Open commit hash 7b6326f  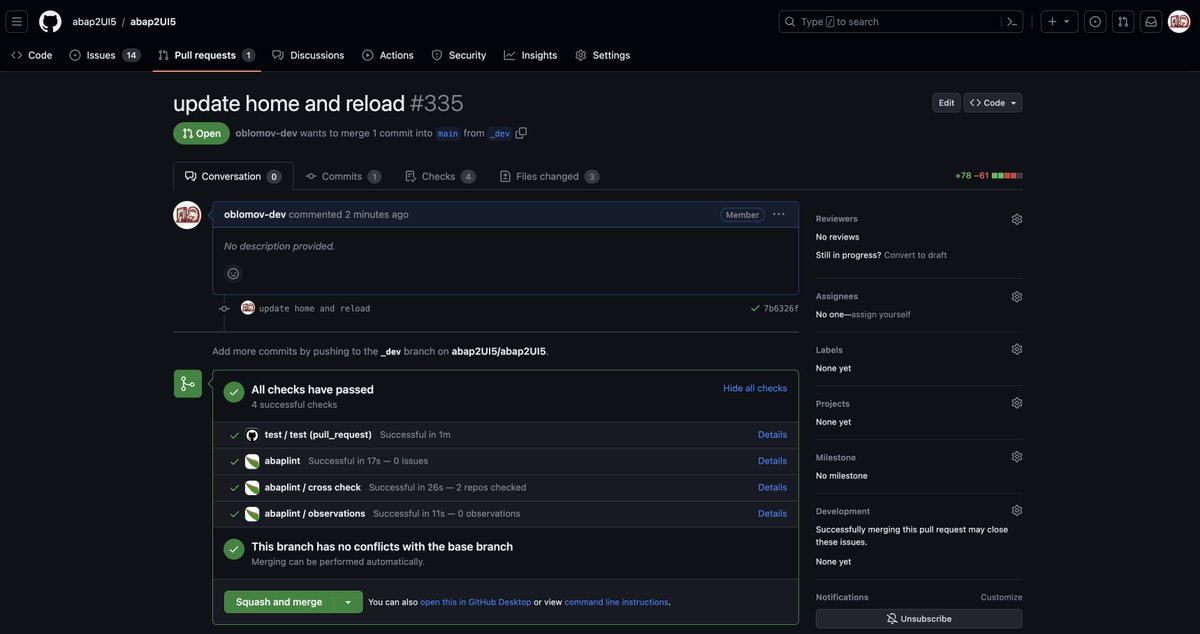pyautogui.click(x=781, y=308)
